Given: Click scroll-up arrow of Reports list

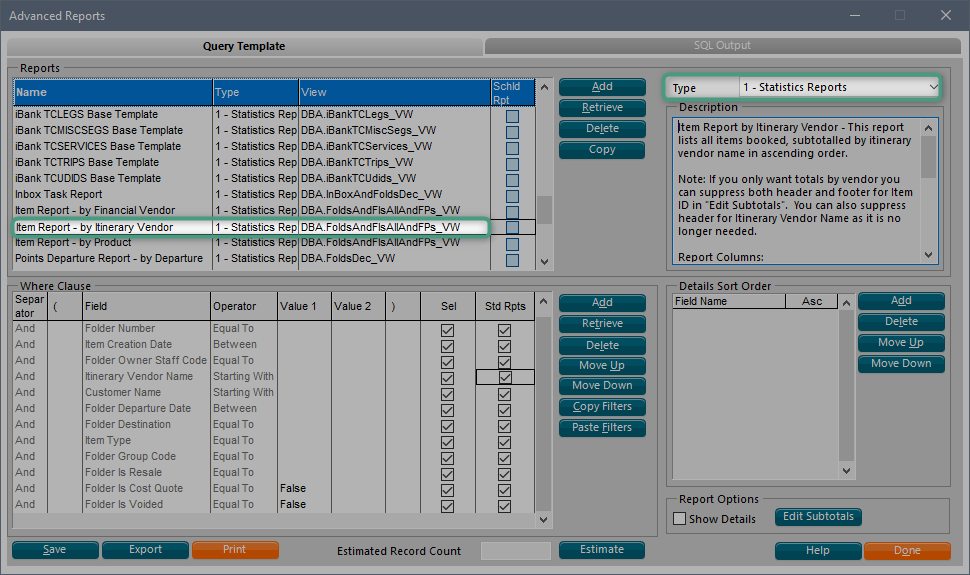Looking at the screenshot, I should pos(544,87).
